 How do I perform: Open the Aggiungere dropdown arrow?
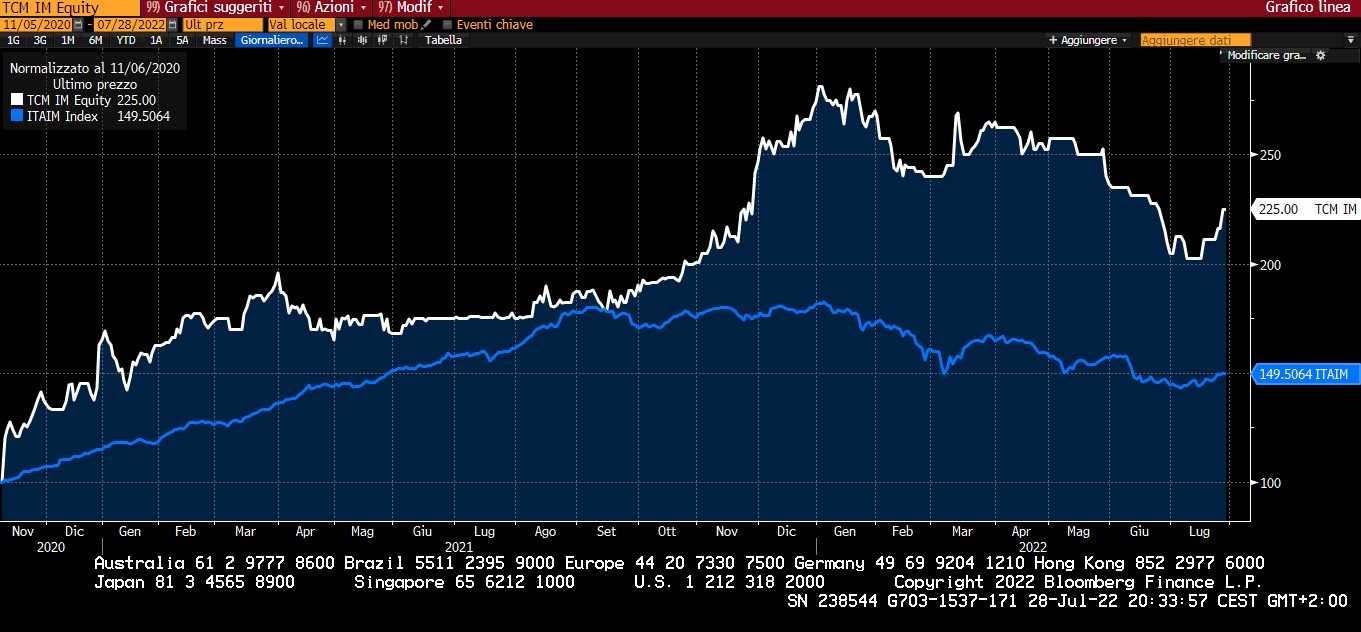tap(1125, 40)
